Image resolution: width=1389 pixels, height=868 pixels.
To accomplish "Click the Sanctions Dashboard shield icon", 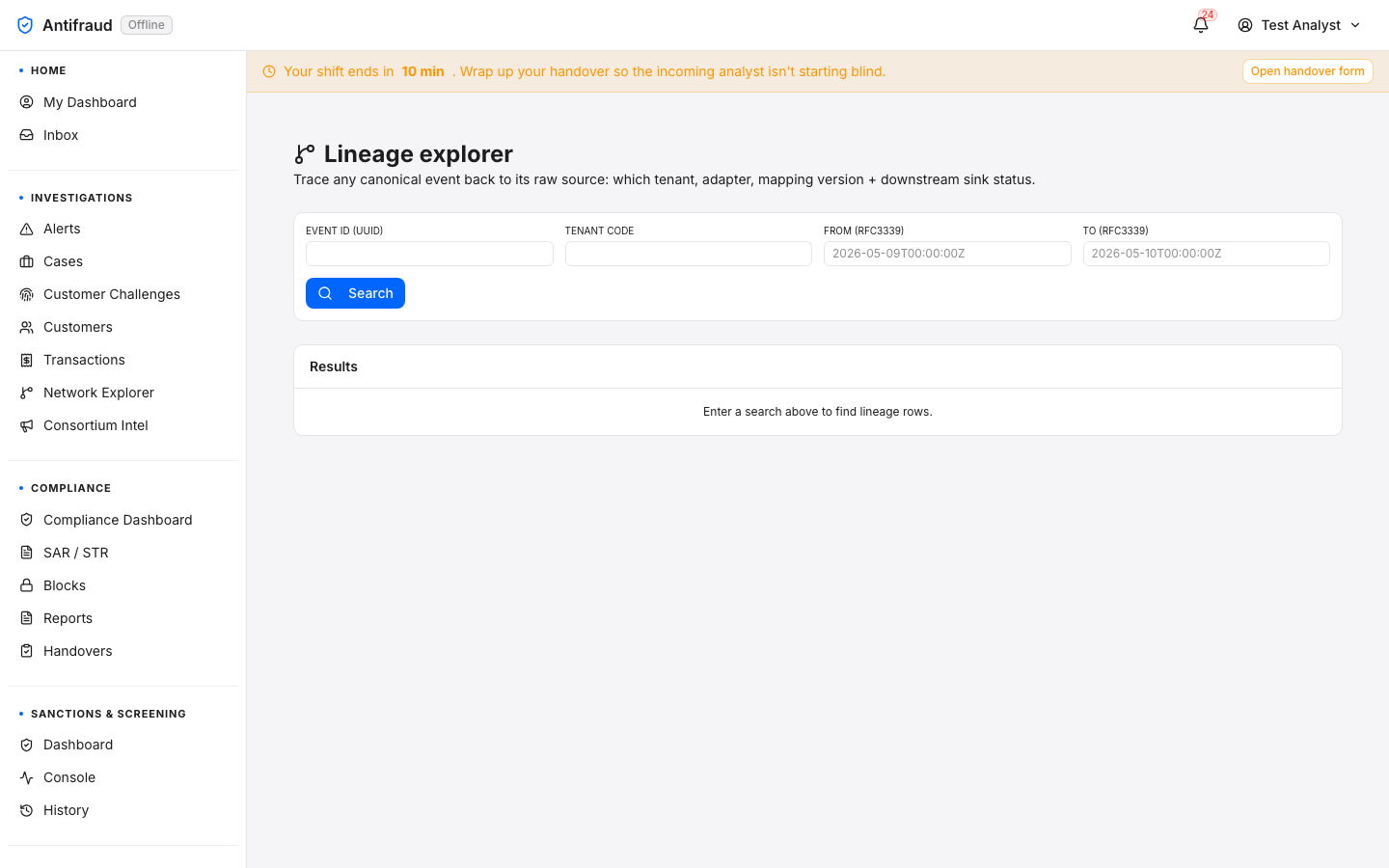I will coord(27,745).
